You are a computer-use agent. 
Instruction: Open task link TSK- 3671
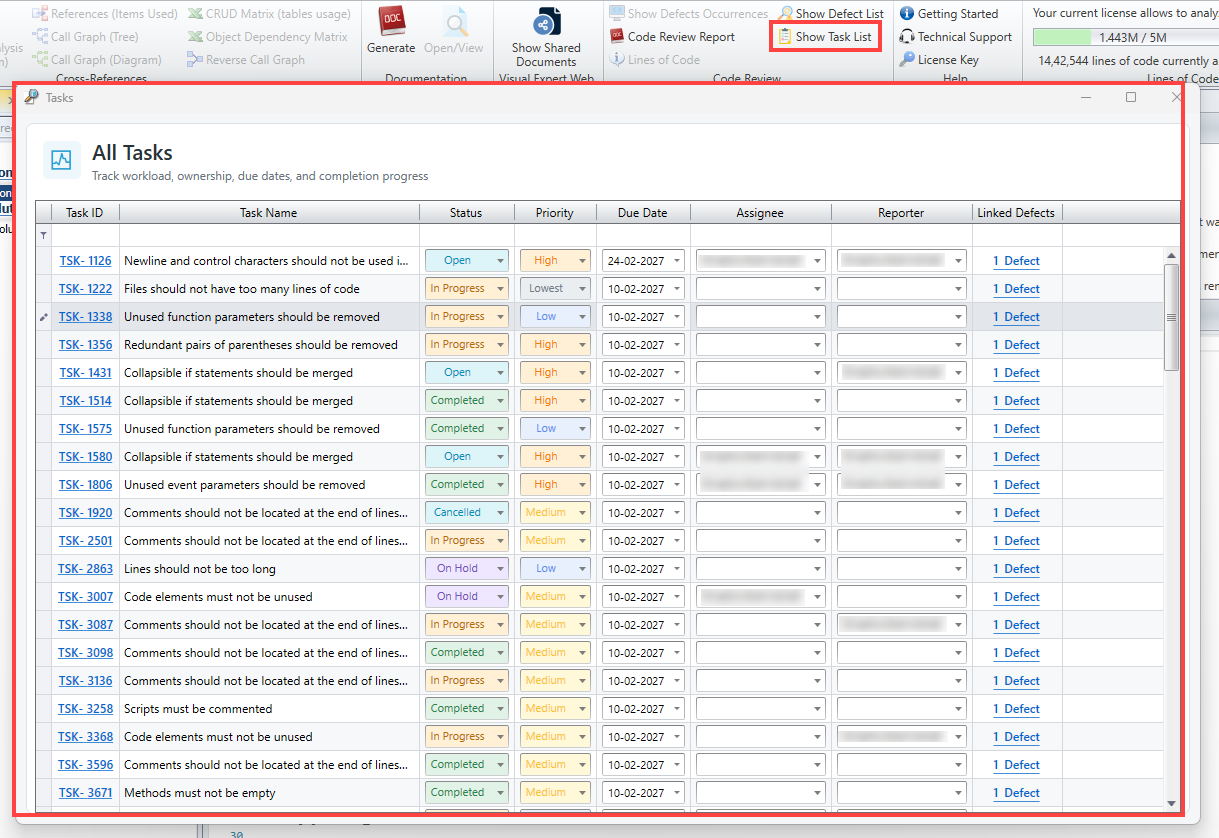click(x=85, y=793)
